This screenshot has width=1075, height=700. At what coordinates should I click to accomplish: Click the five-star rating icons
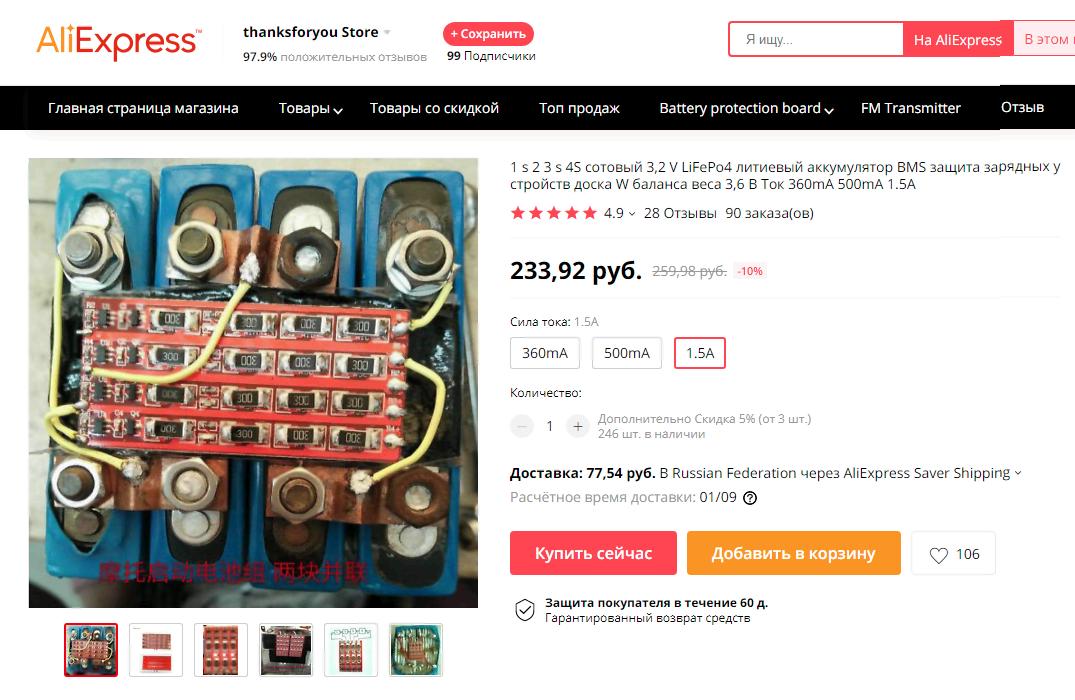coord(554,213)
